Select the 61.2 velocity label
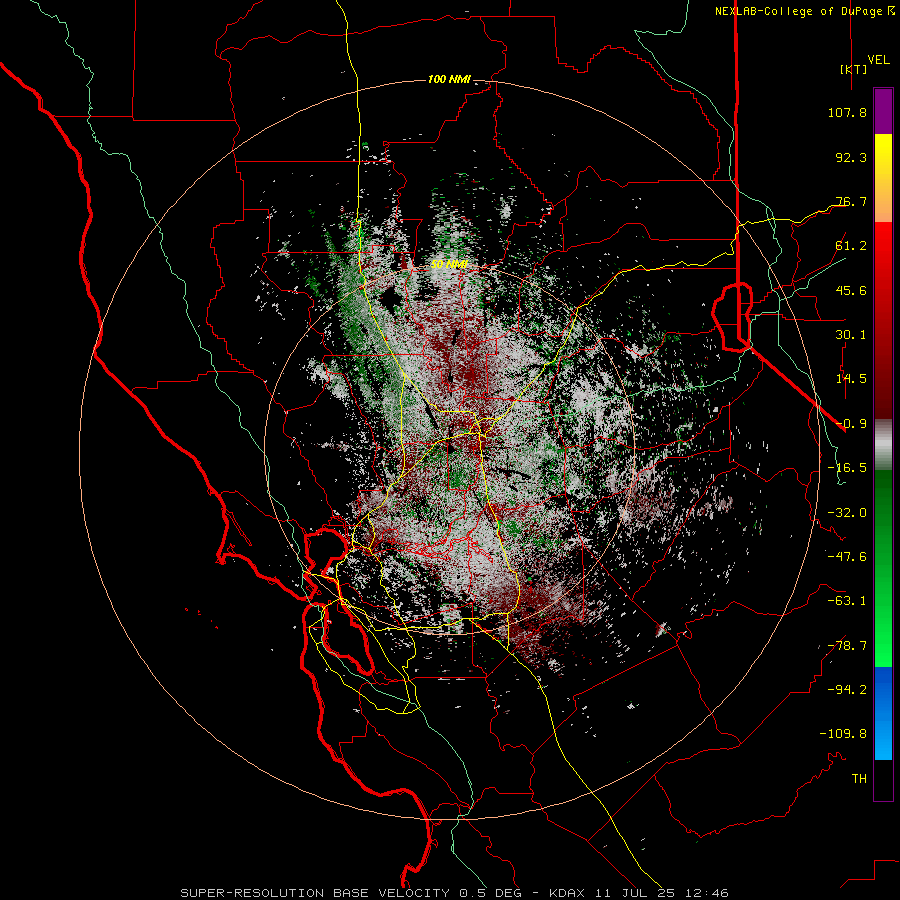This screenshot has width=900, height=900. (851, 246)
